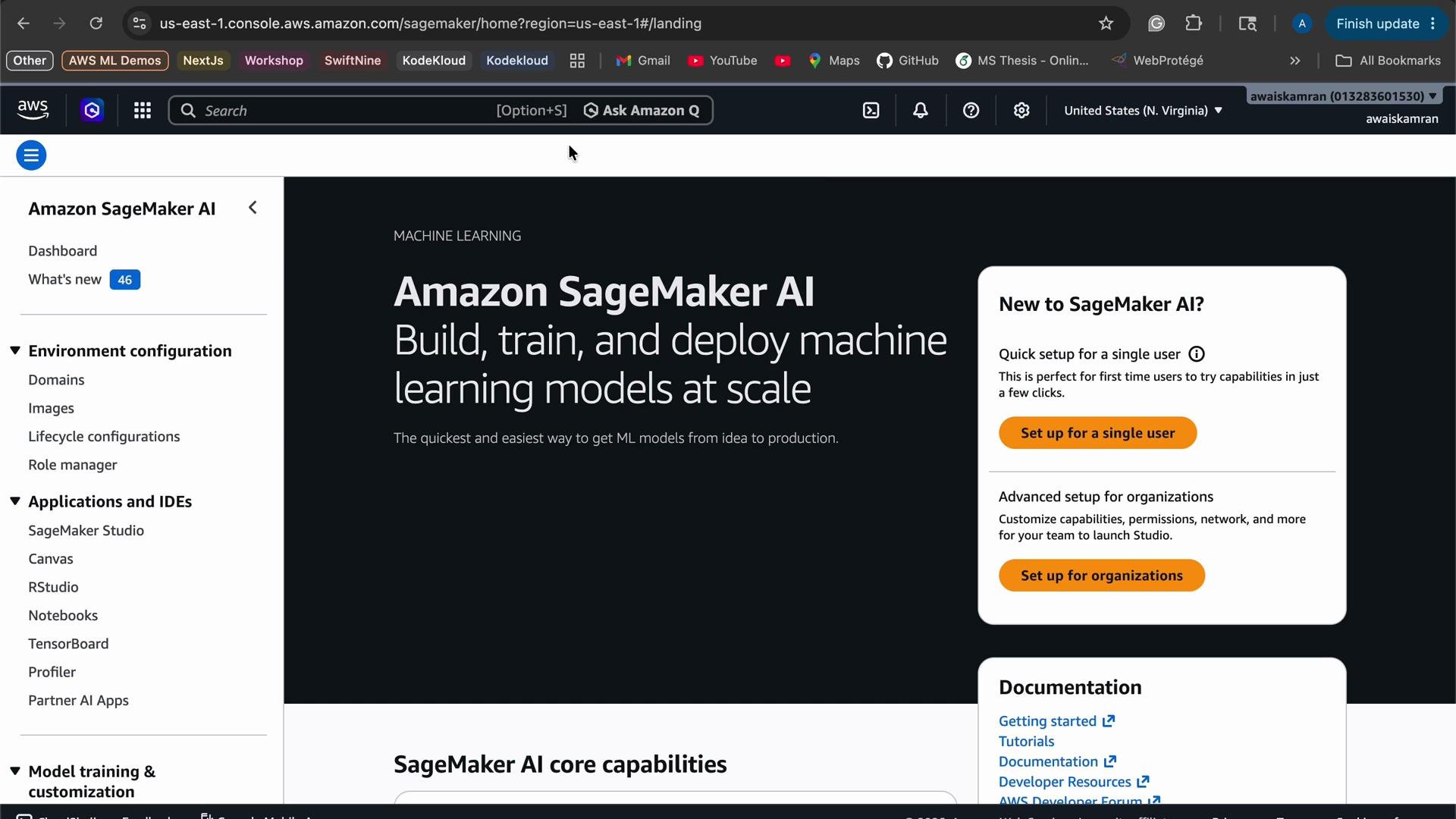This screenshot has height=819, width=1456.
Task: Bookmark this page with the star icon
Action: (x=1106, y=24)
